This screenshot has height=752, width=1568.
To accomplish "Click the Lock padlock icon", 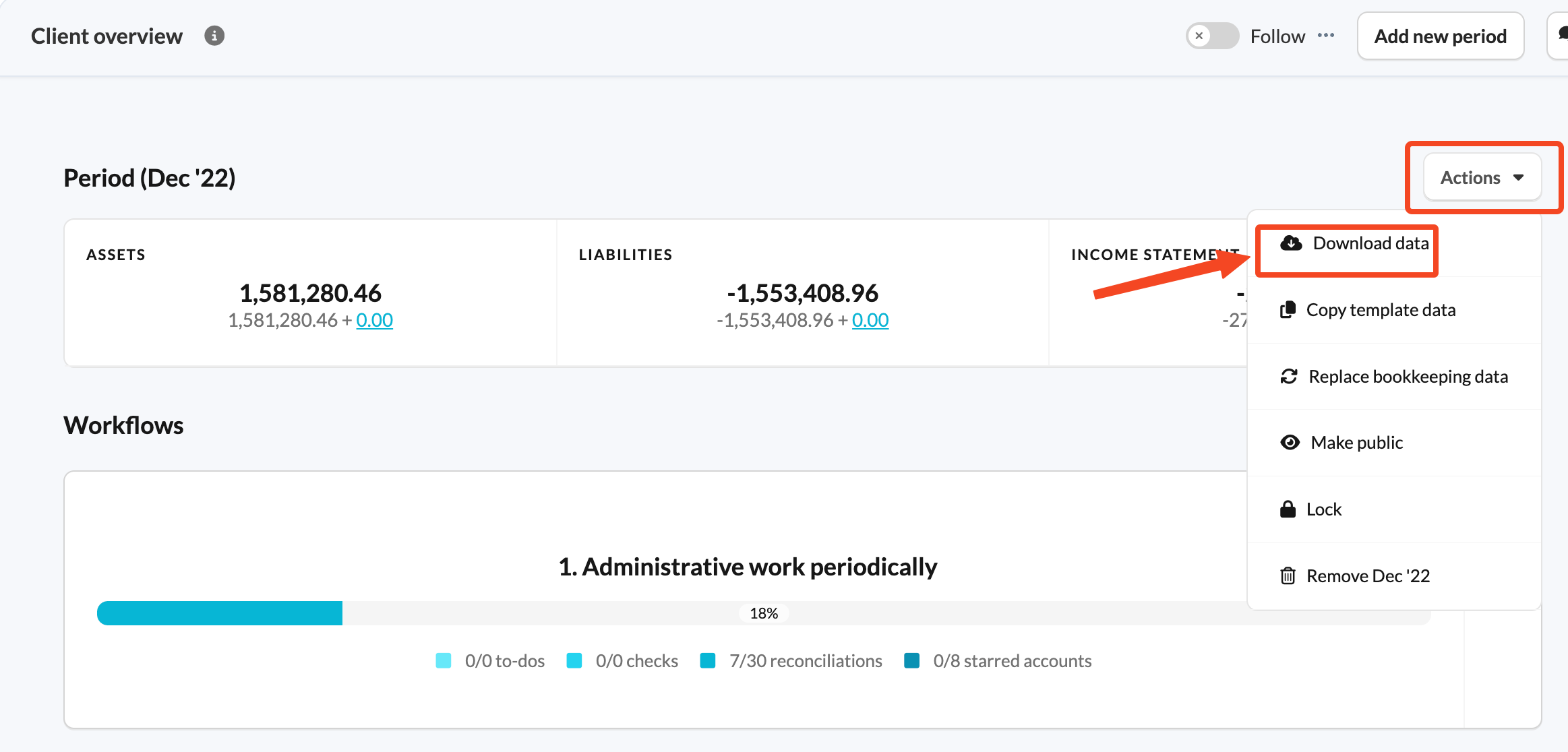I will click(1288, 509).
